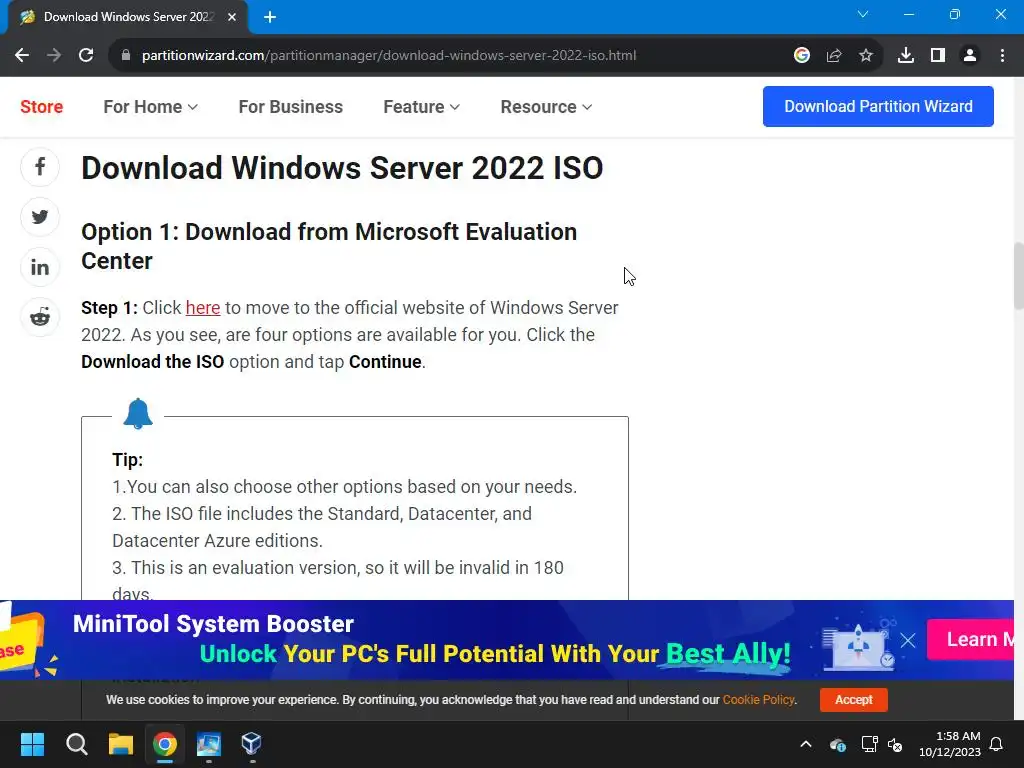Open the For Business menu item
This screenshot has width=1024, height=768.
click(x=291, y=106)
